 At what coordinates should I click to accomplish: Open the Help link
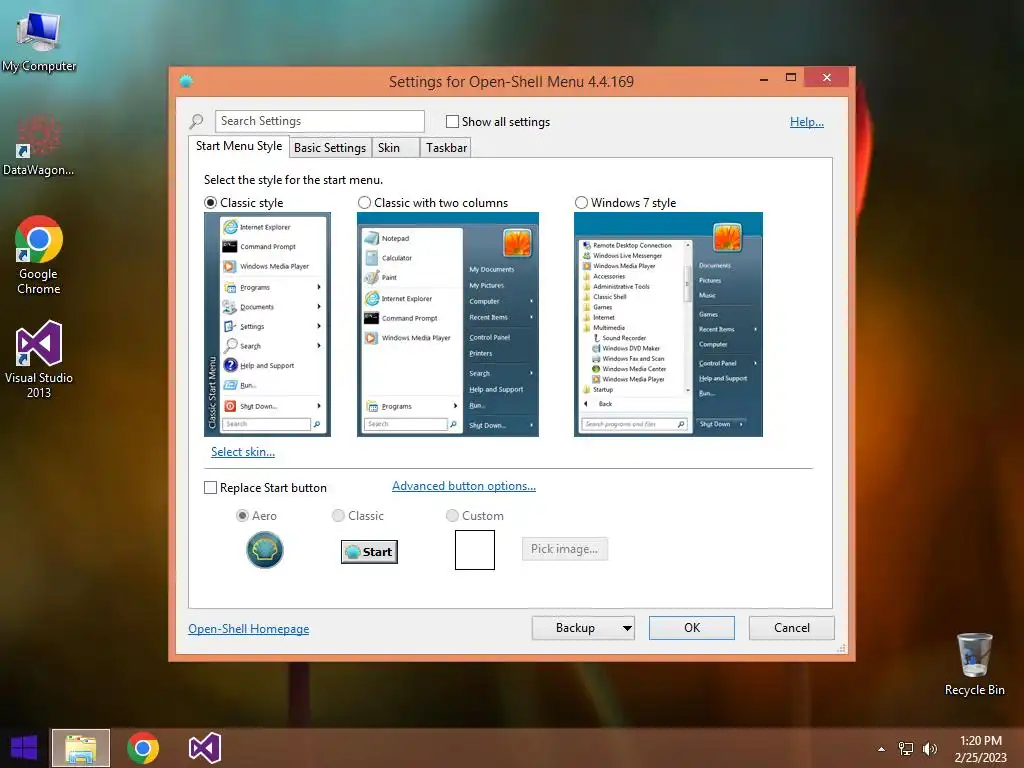[807, 122]
